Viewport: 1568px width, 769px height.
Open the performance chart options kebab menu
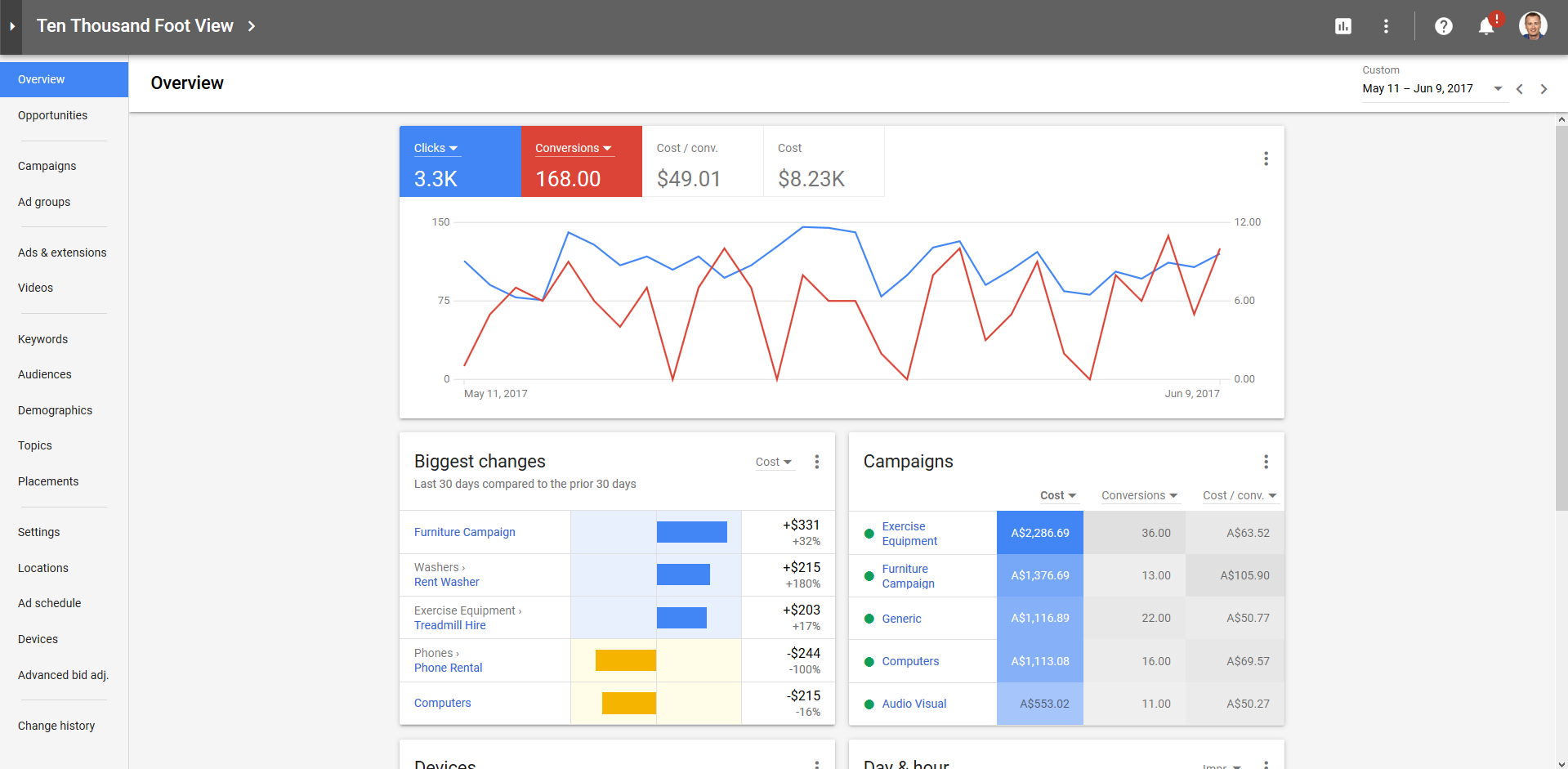(1266, 158)
